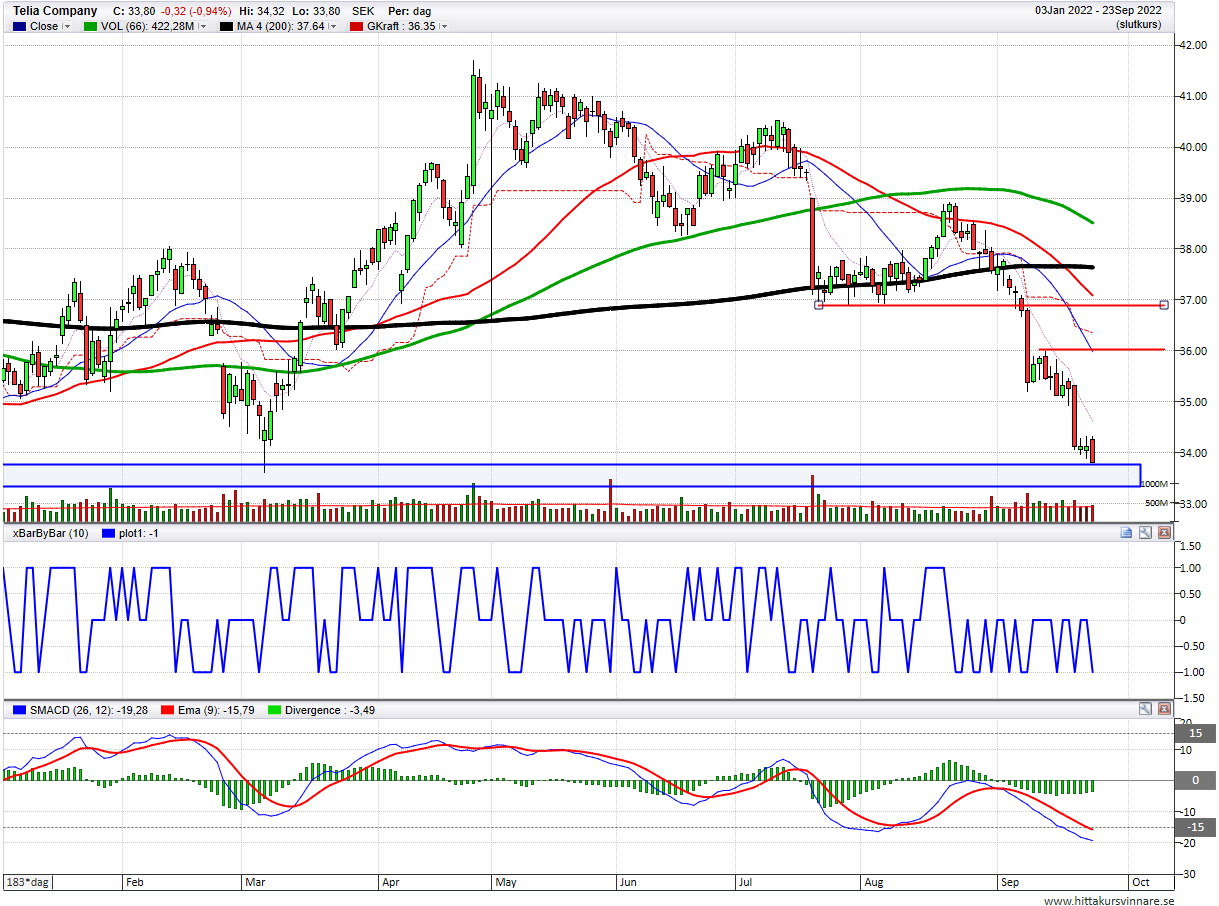
Task: Click the Per: dag period text
Action: coord(410,11)
